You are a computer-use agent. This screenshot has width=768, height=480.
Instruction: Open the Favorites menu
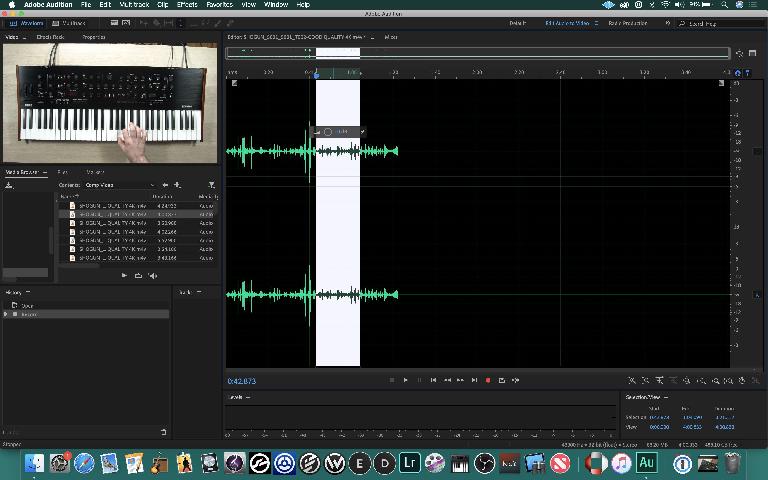219,5
